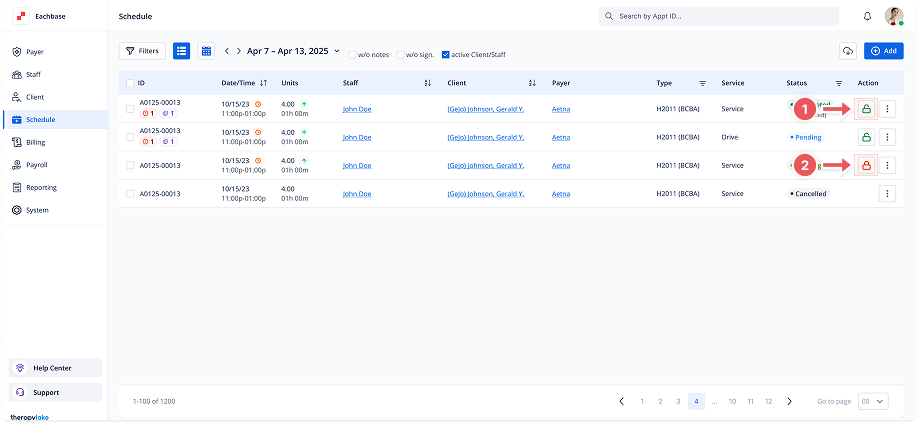Open the Go to page dropdown

(873, 401)
